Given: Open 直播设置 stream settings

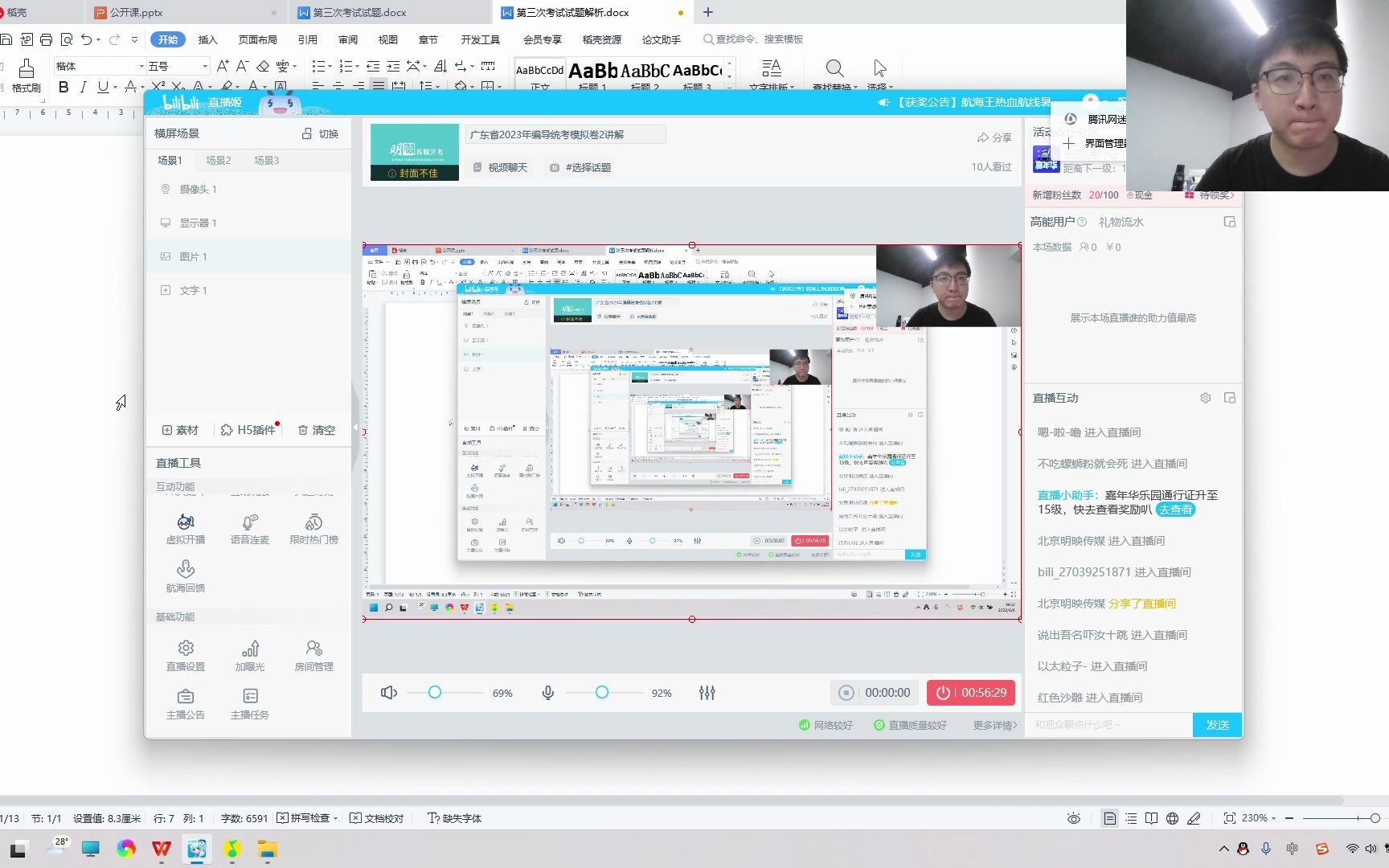Looking at the screenshot, I should [x=186, y=656].
